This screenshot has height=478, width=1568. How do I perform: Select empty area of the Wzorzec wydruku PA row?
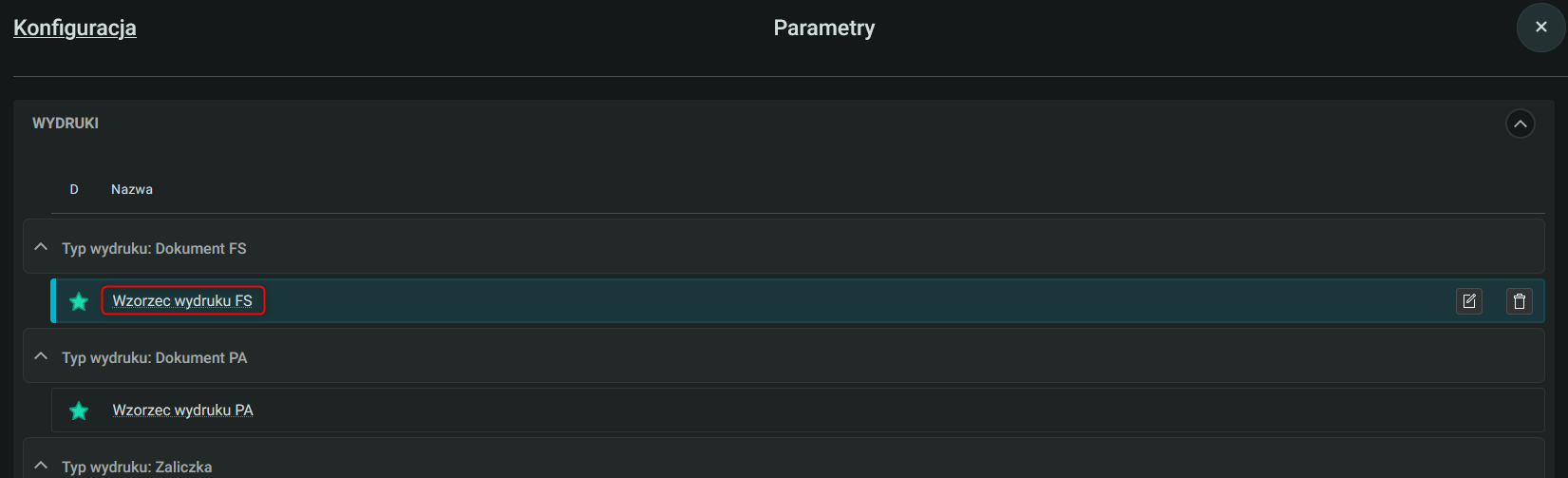[x=855, y=411]
